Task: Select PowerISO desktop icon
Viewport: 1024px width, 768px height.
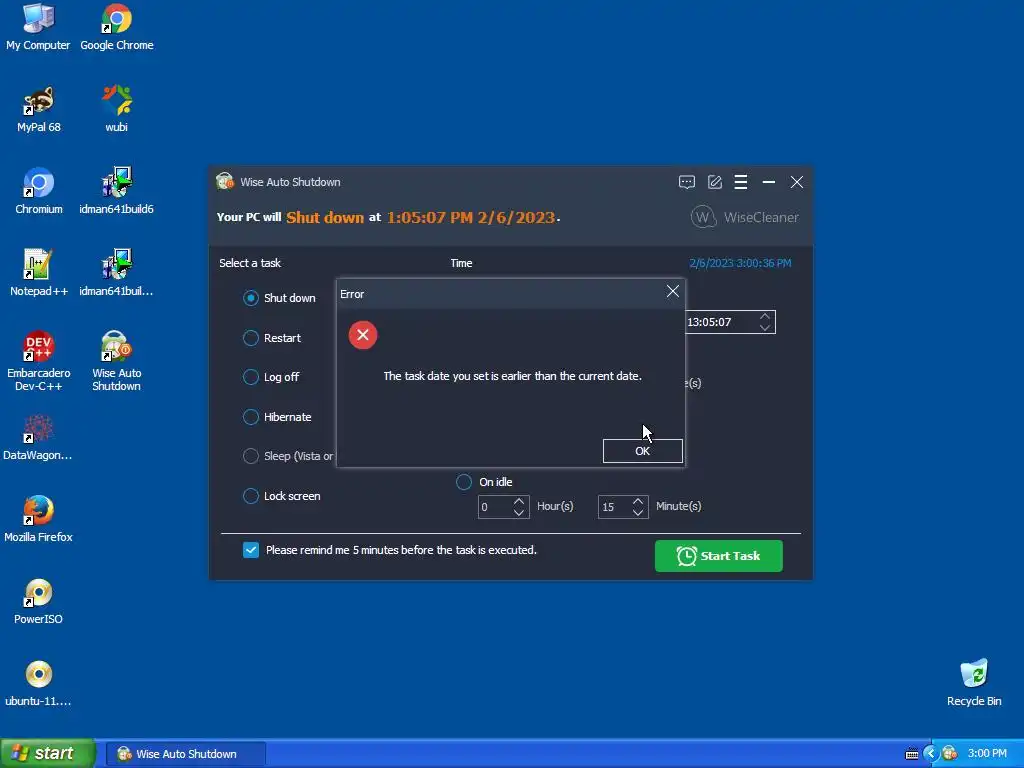Action: coord(39,601)
